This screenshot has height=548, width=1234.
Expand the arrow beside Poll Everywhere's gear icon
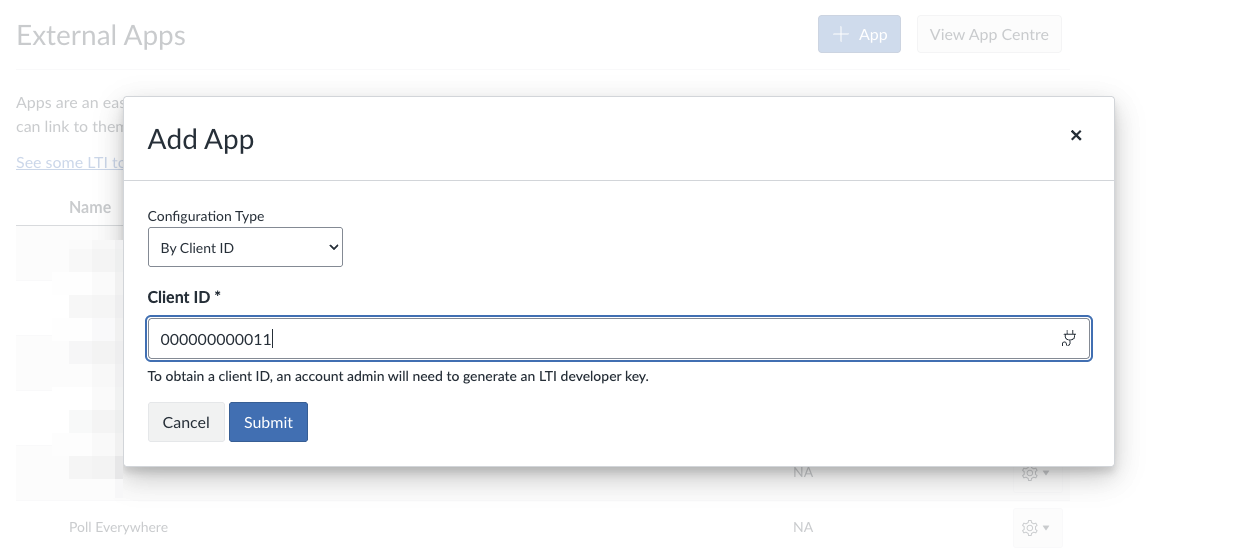pyautogui.click(x=1046, y=527)
